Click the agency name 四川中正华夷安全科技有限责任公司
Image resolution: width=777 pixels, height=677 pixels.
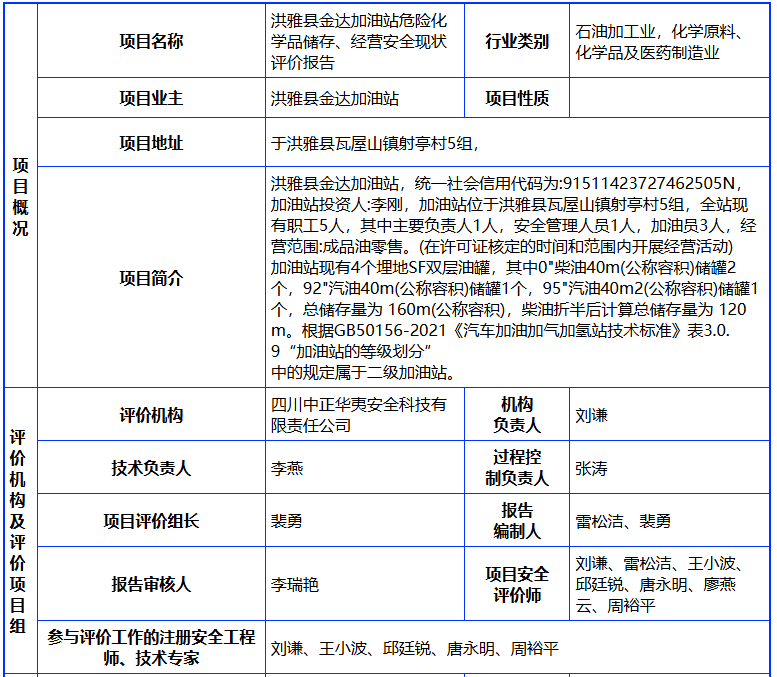pyautogui.click(x=359, y=415)
